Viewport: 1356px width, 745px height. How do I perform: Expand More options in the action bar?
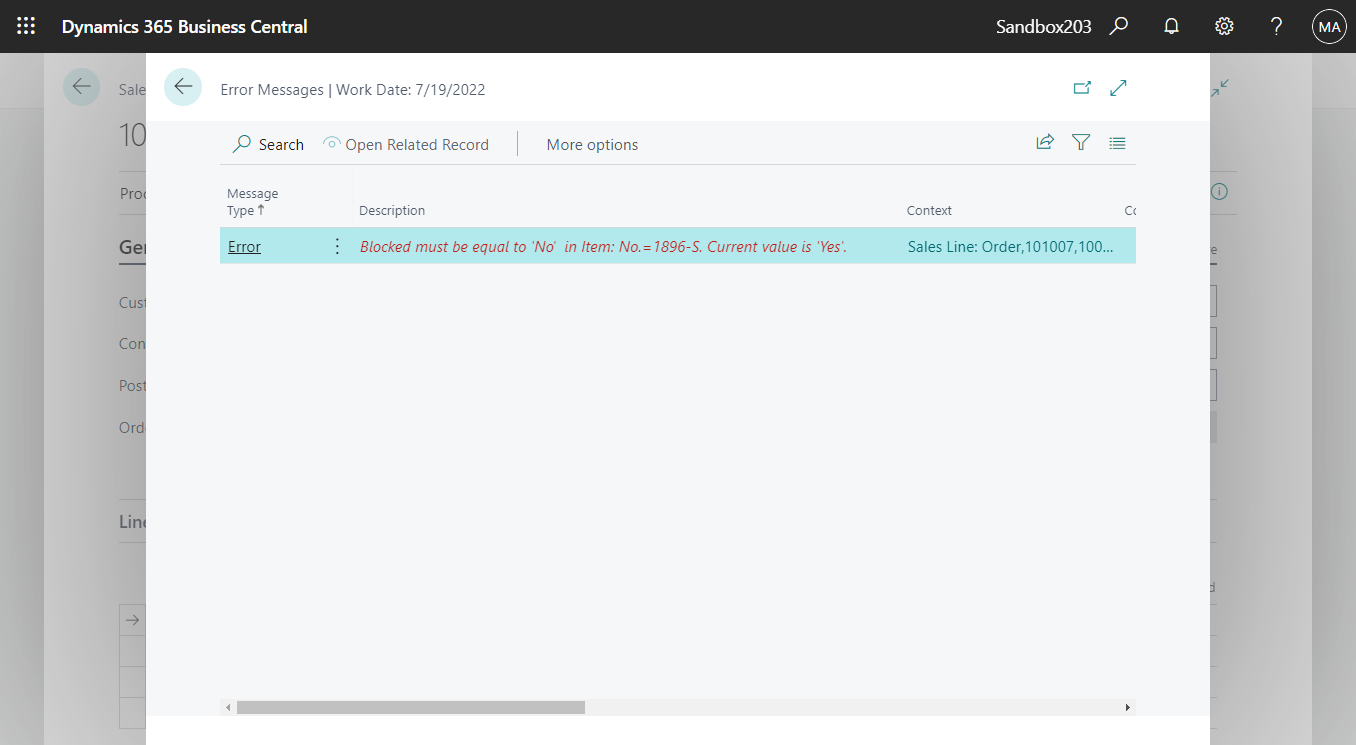tap(592, 144)
